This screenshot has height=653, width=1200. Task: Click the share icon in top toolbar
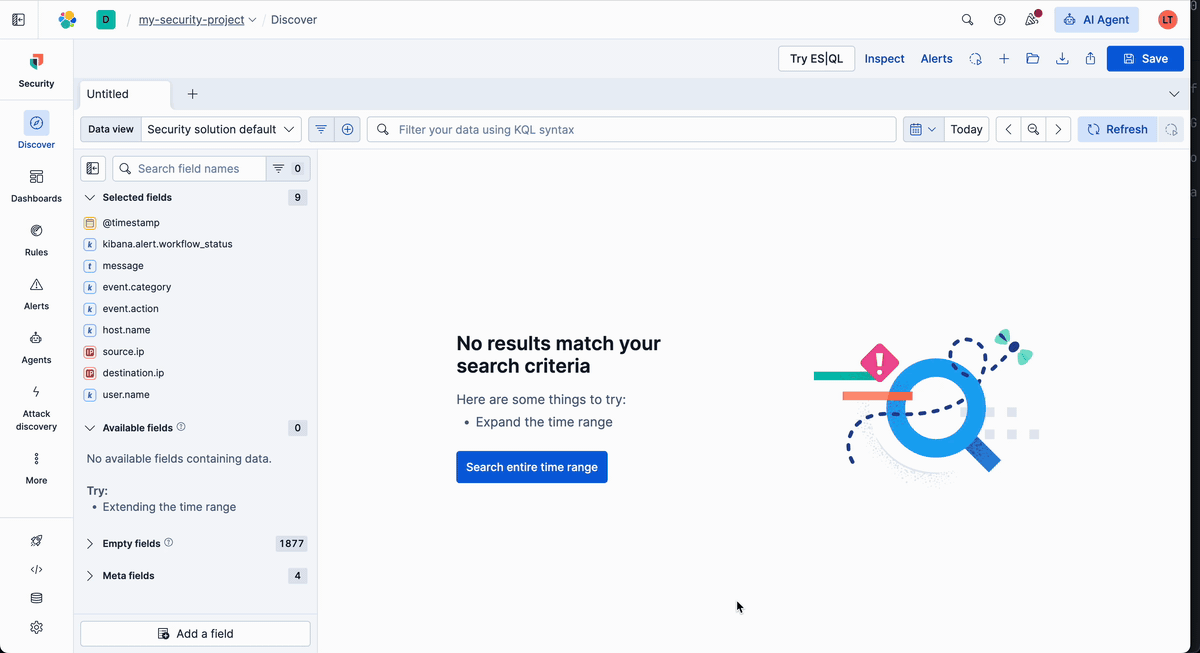pos(1090,59)
